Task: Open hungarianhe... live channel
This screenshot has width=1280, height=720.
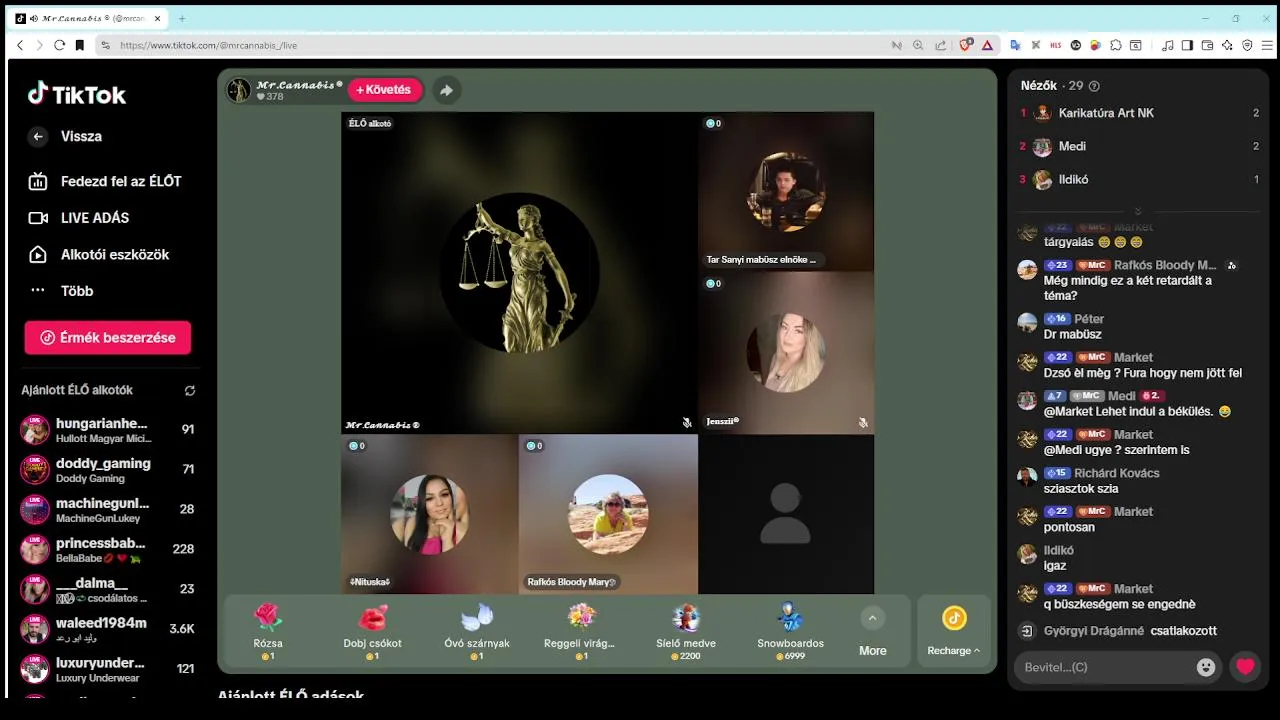Action: 107,430
